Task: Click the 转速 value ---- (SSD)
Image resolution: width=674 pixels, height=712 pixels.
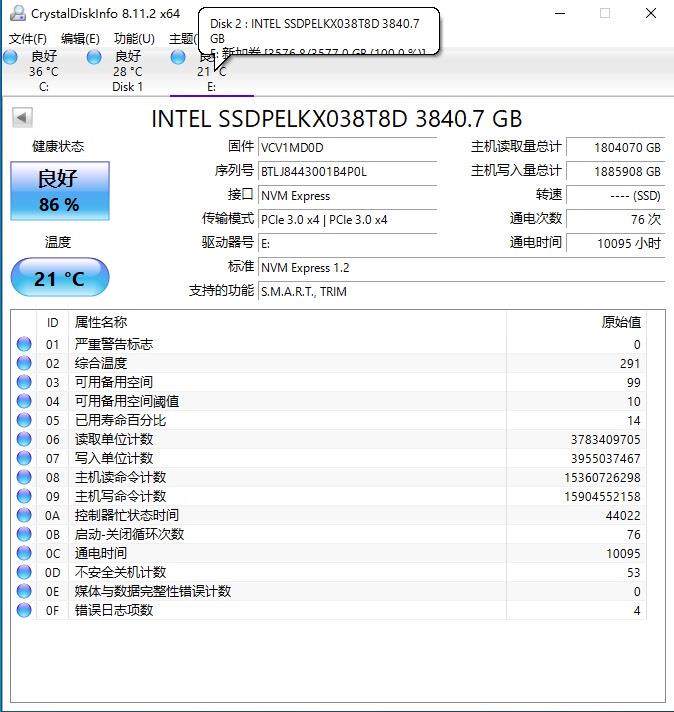Action: pyautogui.click(x=615, y=196)
